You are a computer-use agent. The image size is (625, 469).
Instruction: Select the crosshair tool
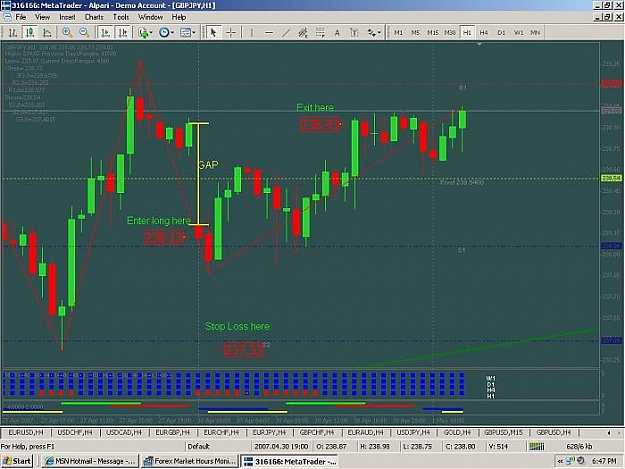pyautogui.click(x=231, y=33)
